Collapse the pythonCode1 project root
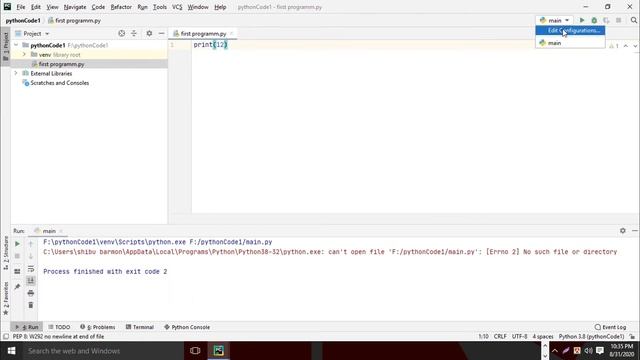The image size is (640, 360). [16, 45]
